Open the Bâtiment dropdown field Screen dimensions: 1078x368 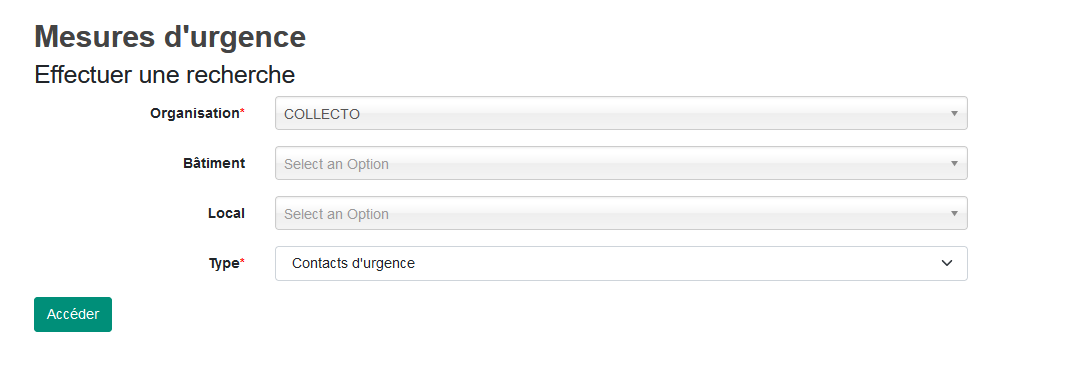[621, 164]
